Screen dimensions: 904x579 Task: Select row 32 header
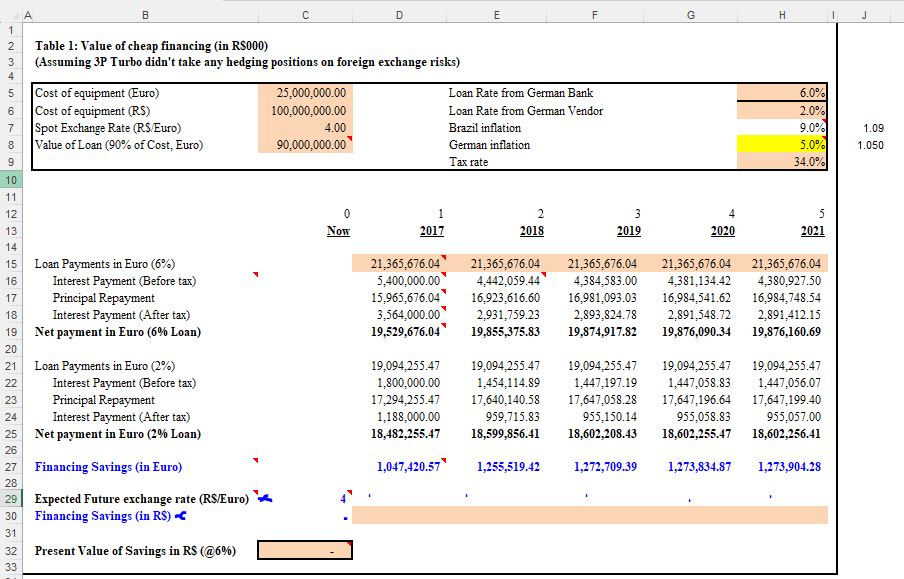[10, 551]
